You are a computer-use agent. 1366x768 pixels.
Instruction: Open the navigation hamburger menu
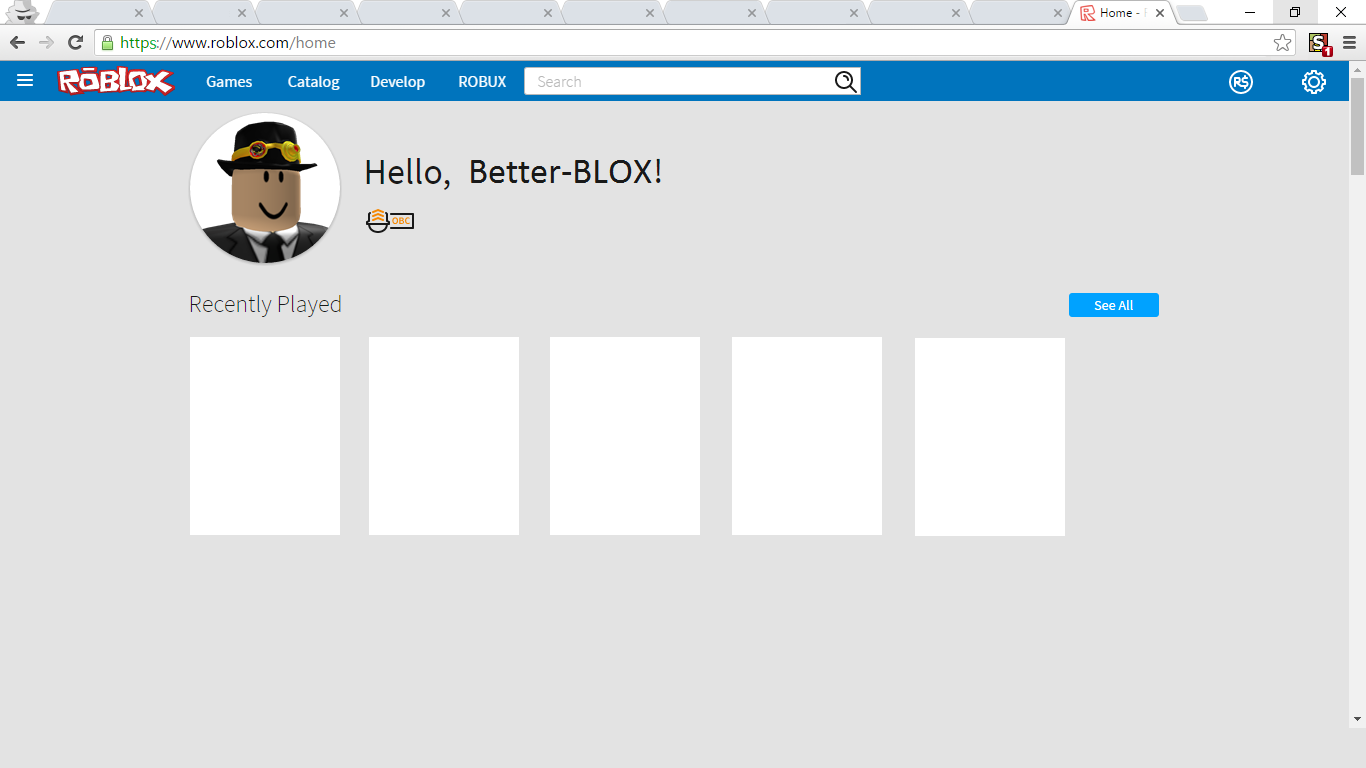tap(24, 81)
